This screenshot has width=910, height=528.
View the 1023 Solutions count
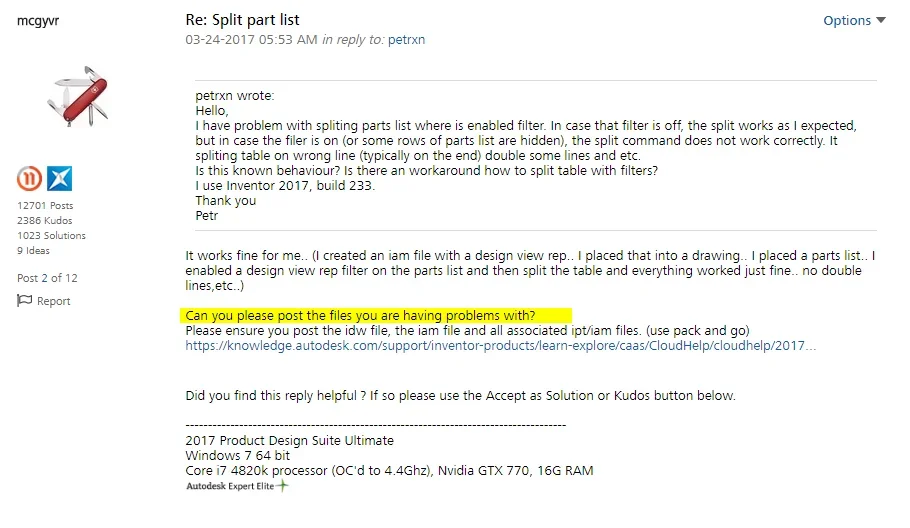pyautogui.click(x=51, y=236)
